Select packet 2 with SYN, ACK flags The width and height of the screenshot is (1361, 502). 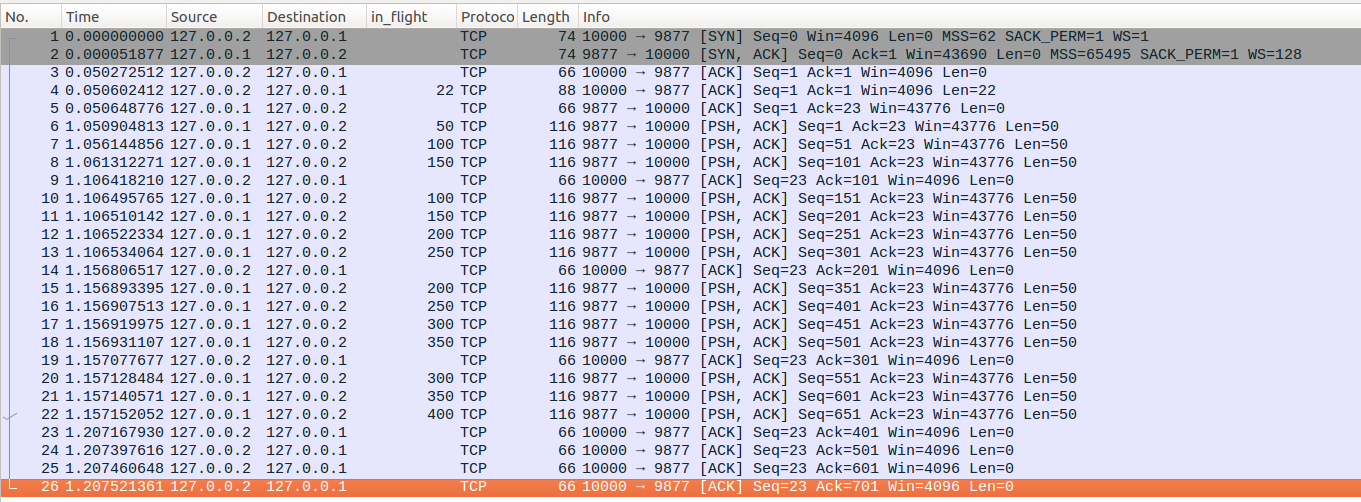pos(680,55)
